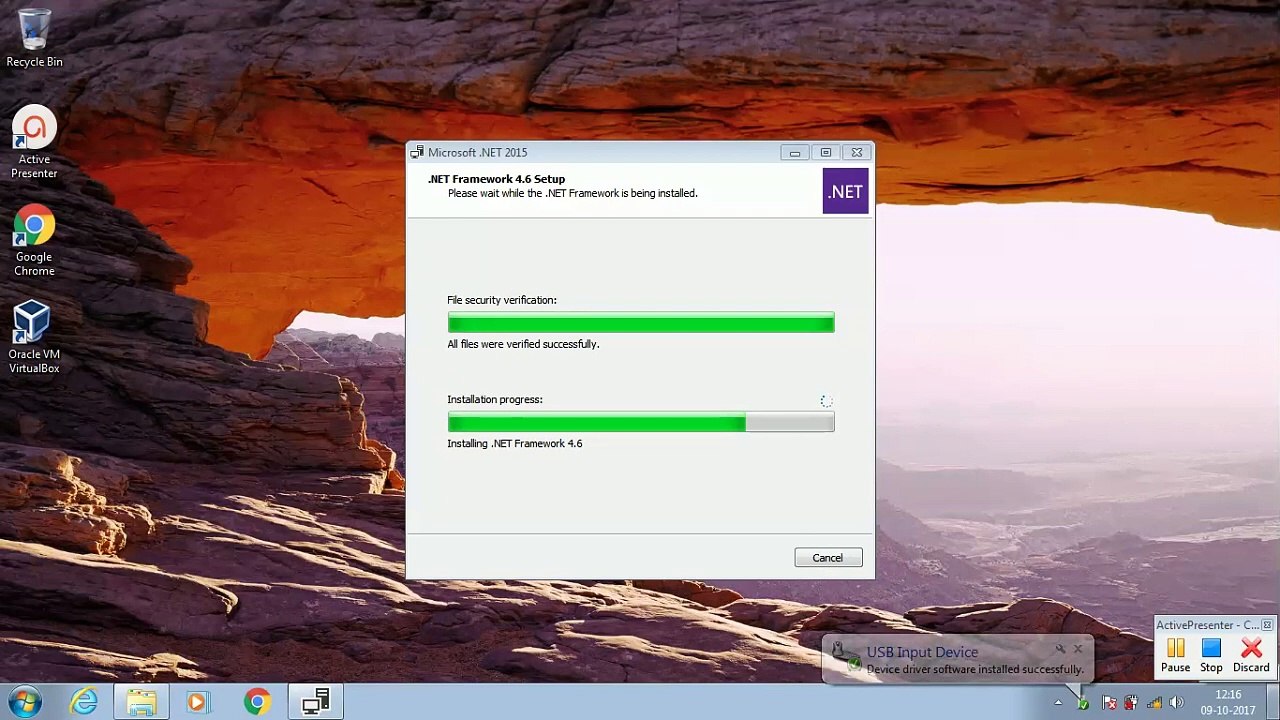Click the .NET logo in setup header
Image resolution: width=1280 pixels, height=720 pixels.
coord(845,191)
